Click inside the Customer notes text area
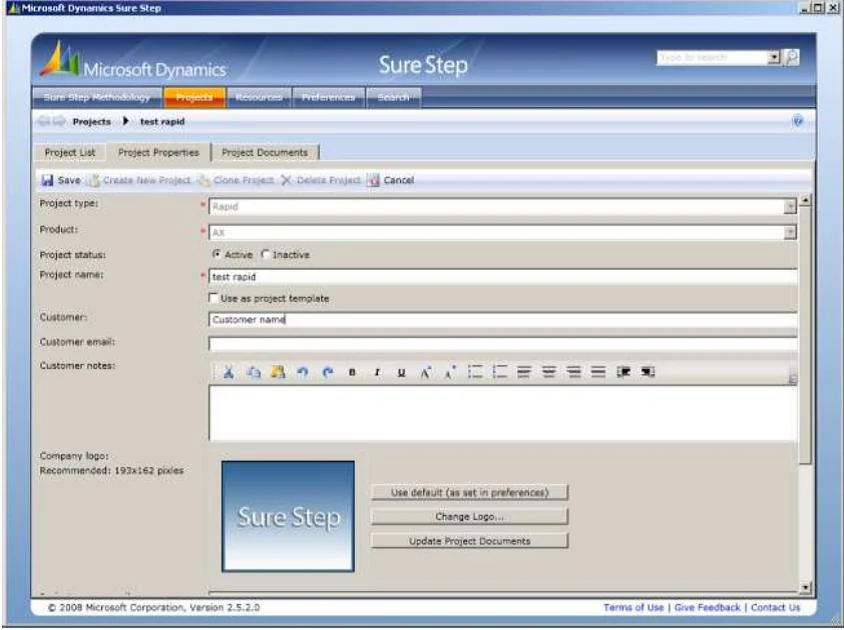 point(503,414)
